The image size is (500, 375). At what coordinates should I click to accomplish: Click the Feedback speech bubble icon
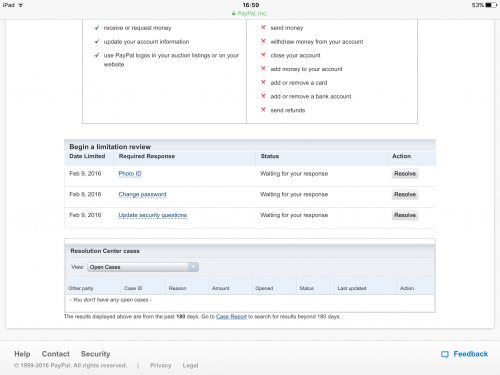pyautogui.click(x=445, y=354)
